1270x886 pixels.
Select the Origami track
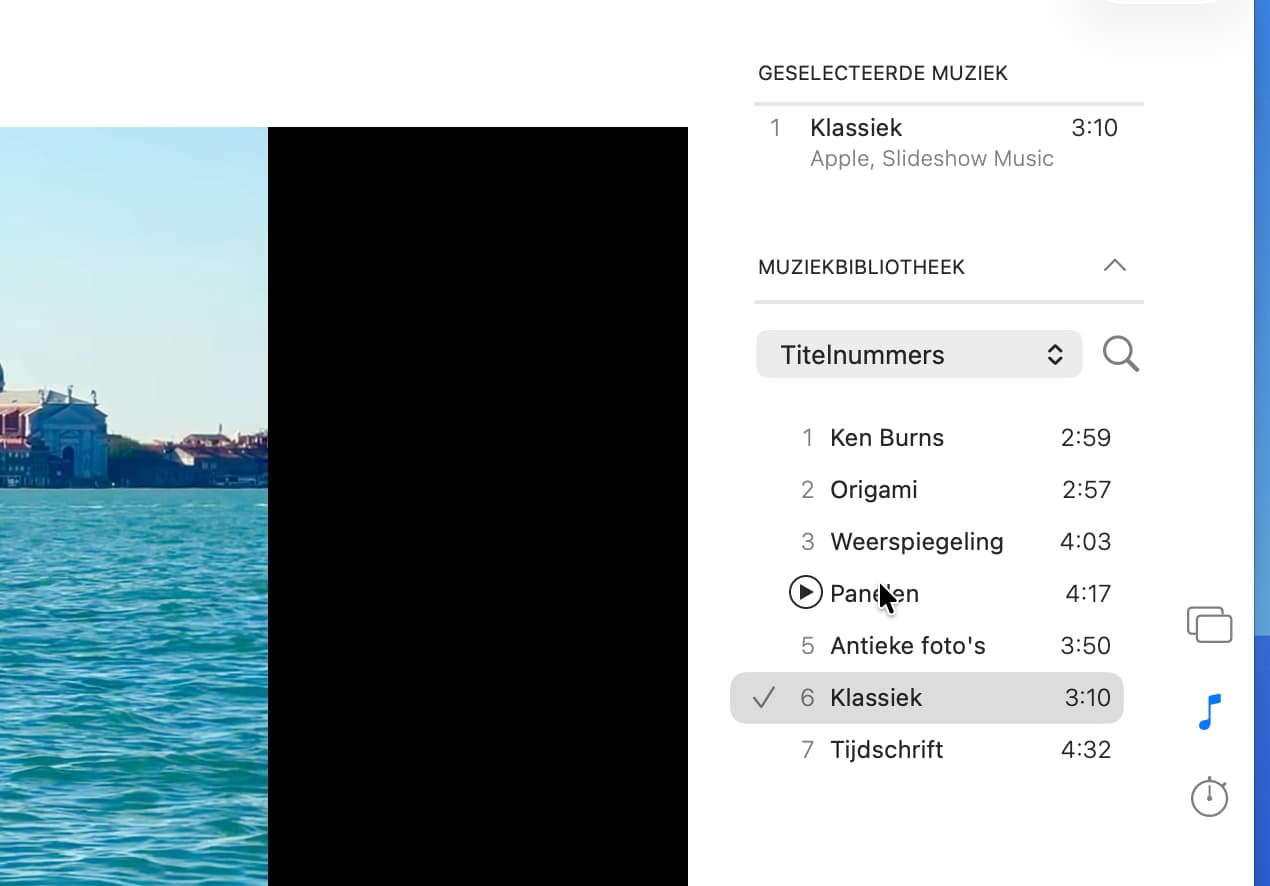927,490
